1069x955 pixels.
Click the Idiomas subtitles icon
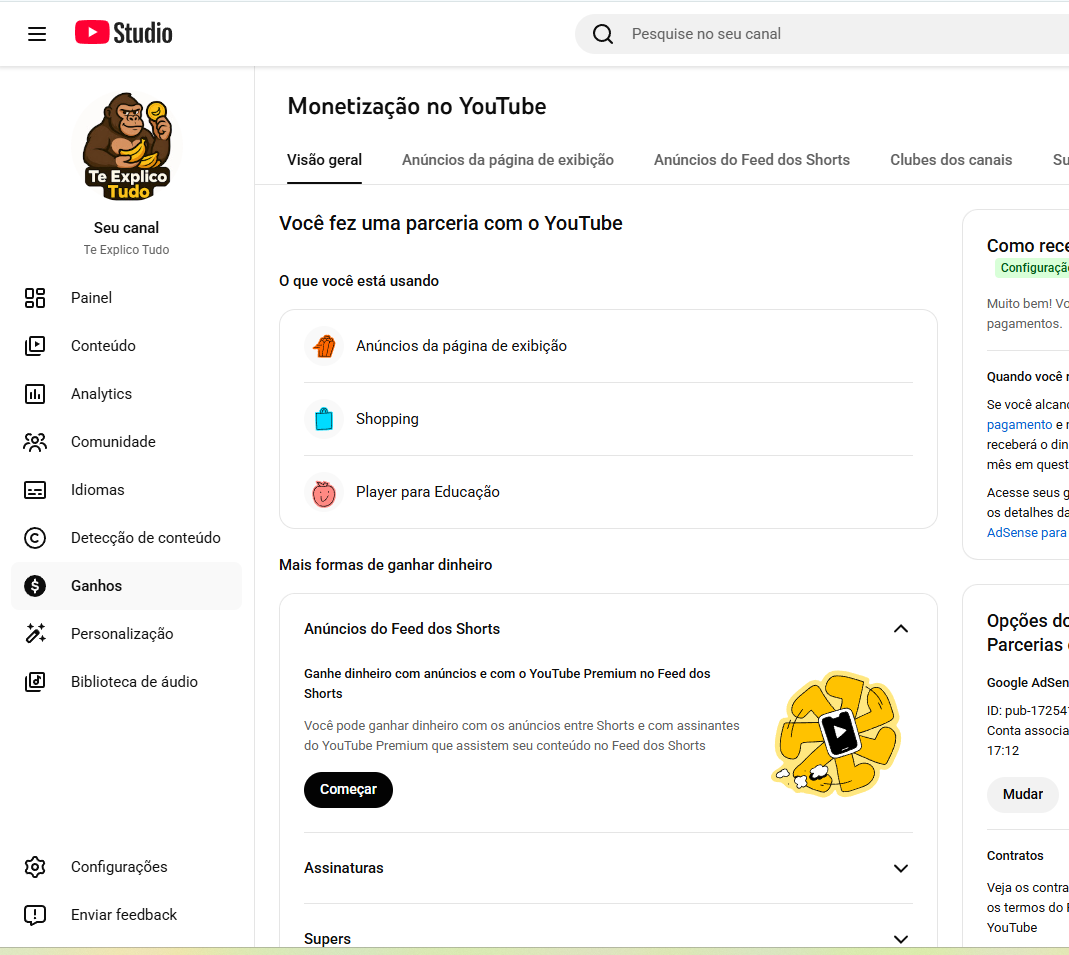click(x=35, y=490)
